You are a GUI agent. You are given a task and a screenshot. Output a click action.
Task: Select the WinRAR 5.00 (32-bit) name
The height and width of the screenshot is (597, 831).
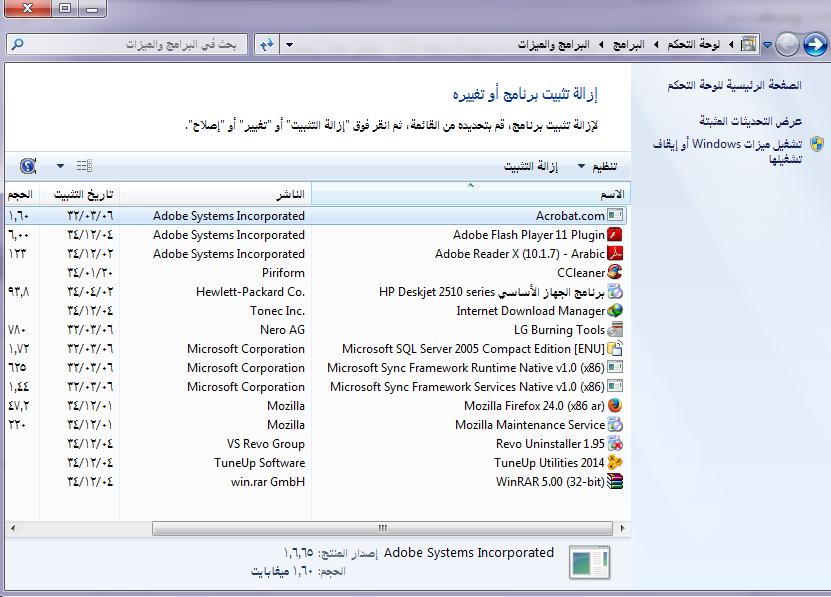(550, 482)
